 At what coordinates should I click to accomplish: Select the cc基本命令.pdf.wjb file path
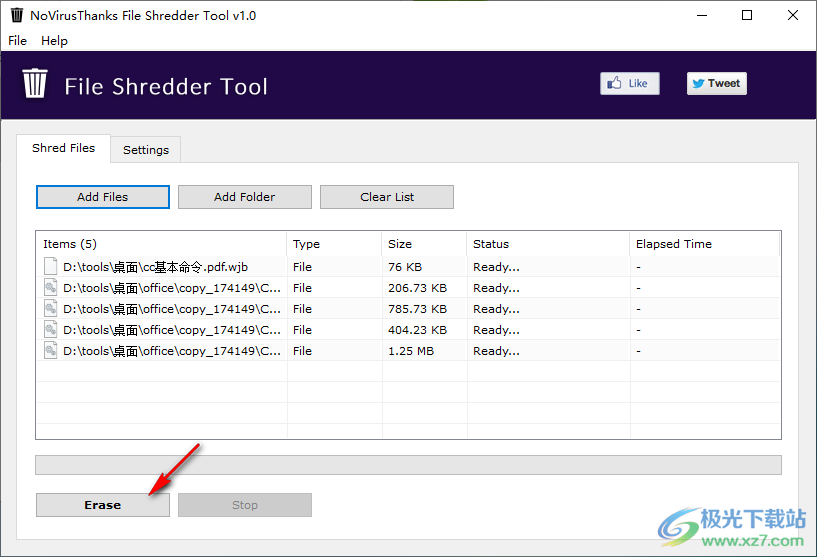155,267
